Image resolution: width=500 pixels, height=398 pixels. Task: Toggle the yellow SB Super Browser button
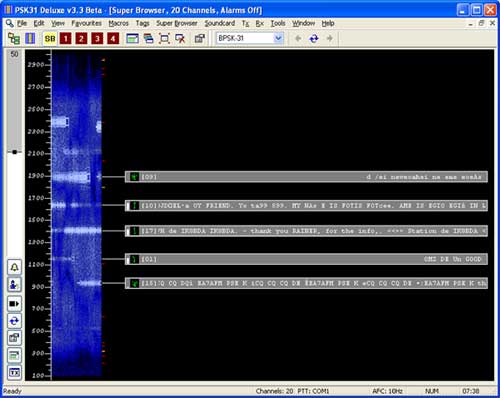tap(50, 39)
